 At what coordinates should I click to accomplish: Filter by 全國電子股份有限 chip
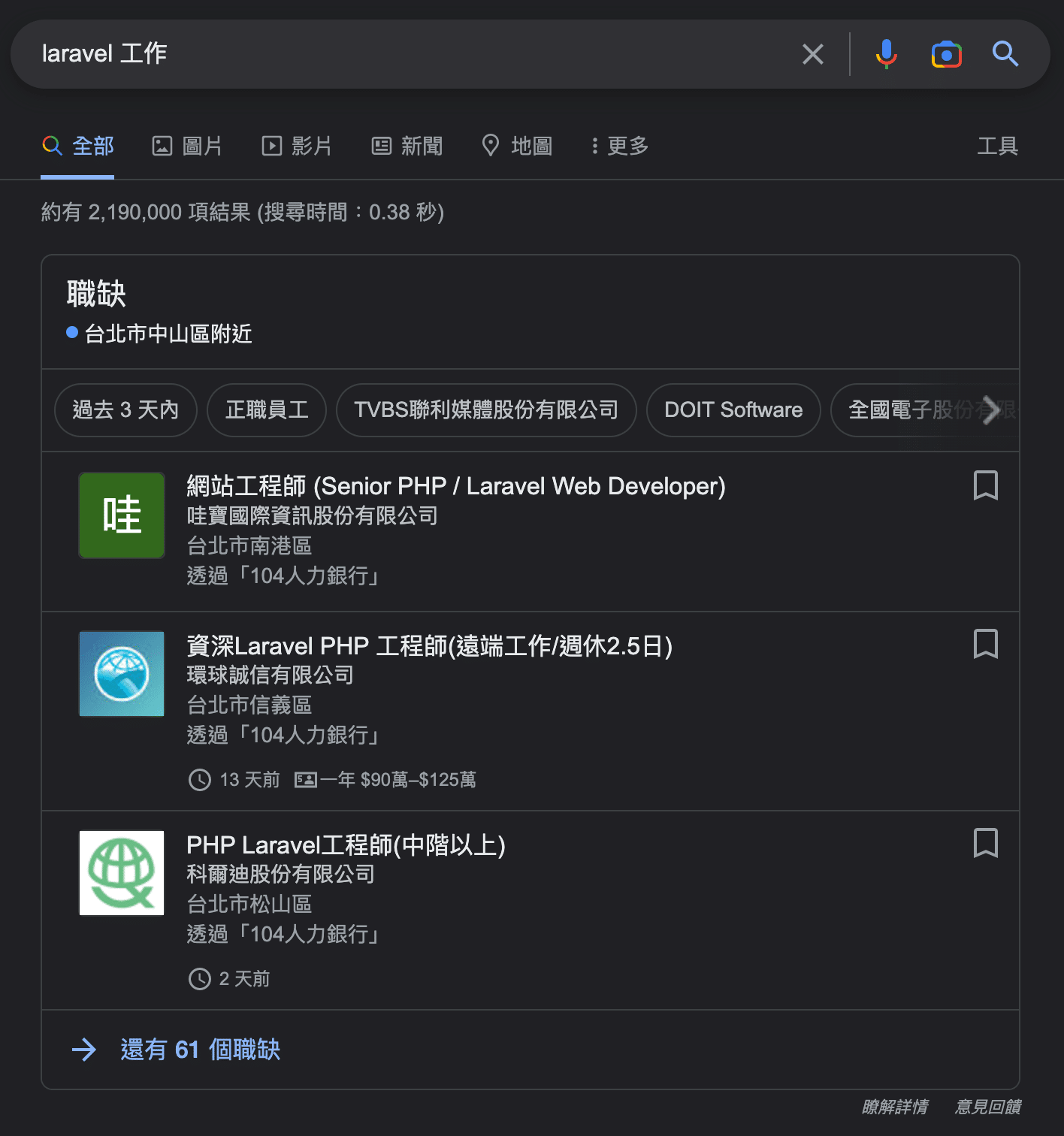pyautogui.click(x=924, y=409)
